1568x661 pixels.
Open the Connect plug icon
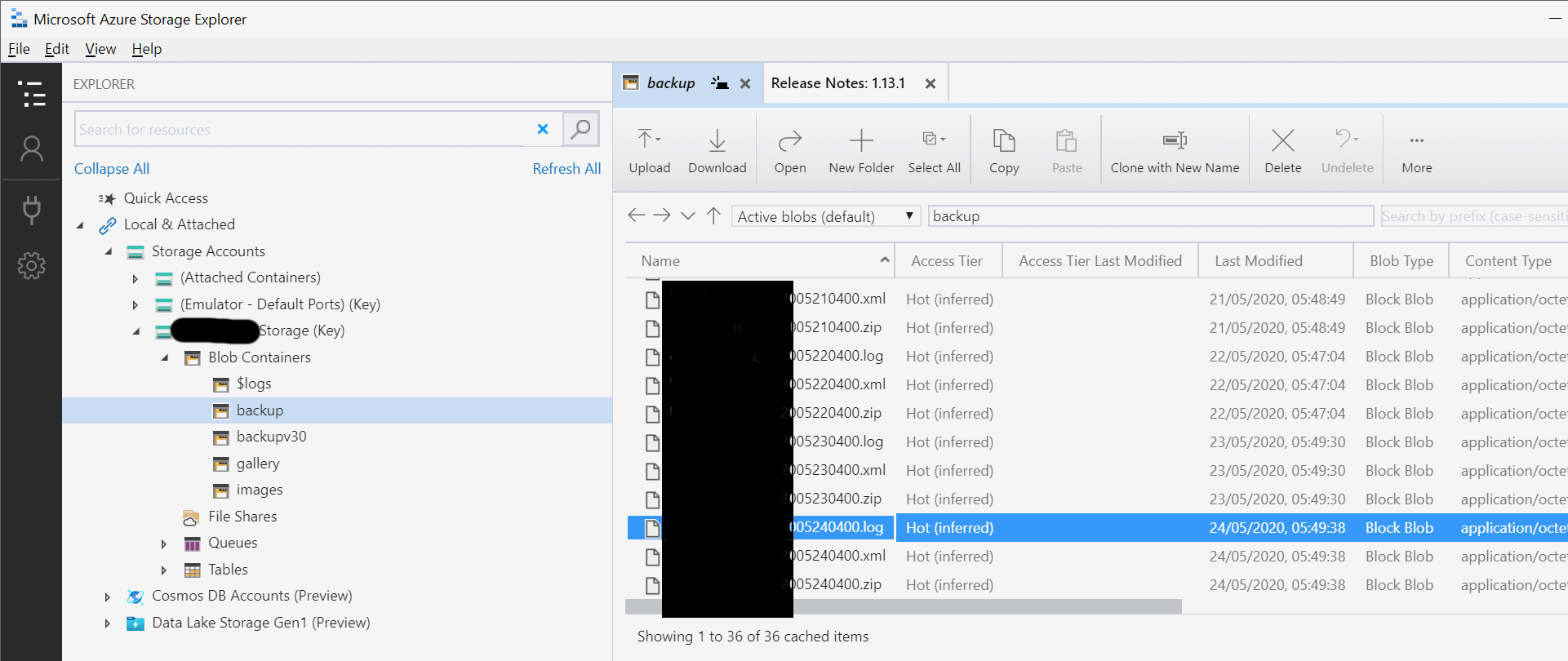click(31, 210)
